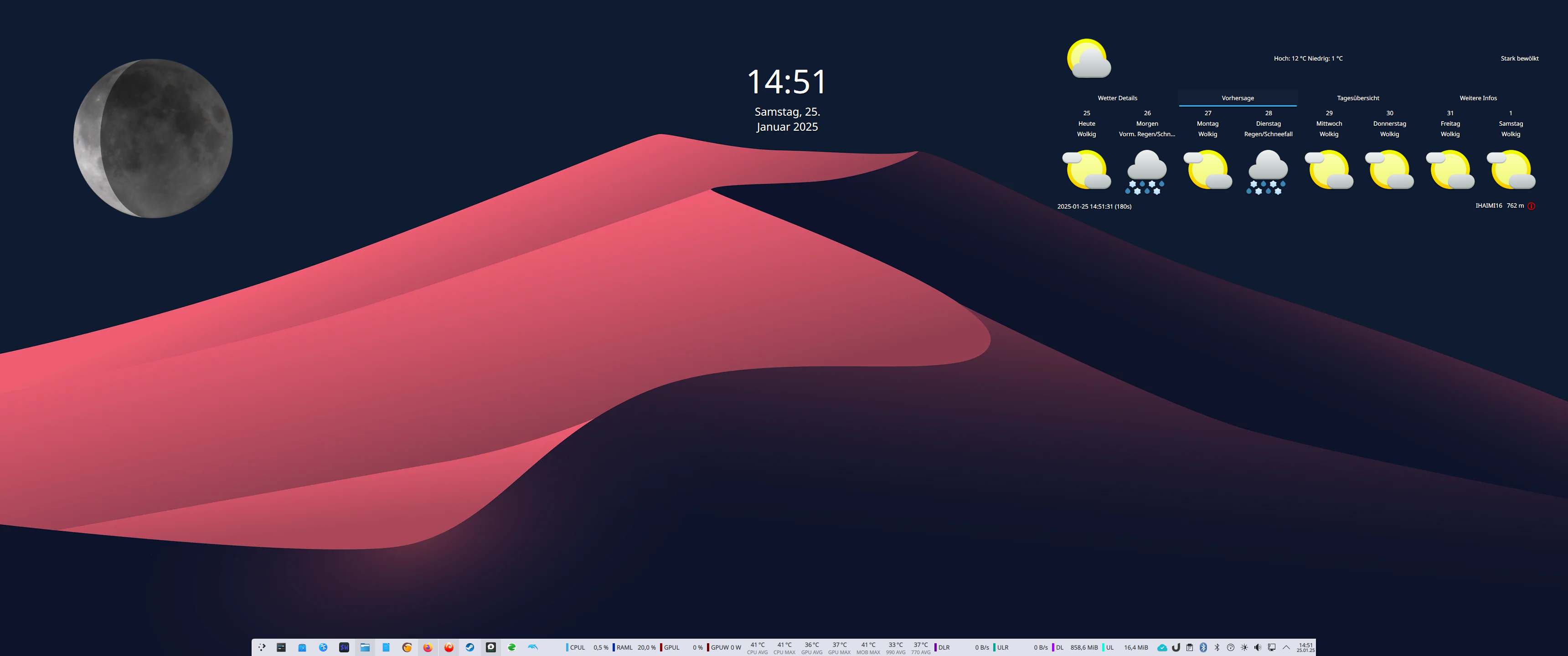This screenshot has width=1568, height=656.
Task: Click the red info icon next to 762 m
Action: tap(1532, 206)
